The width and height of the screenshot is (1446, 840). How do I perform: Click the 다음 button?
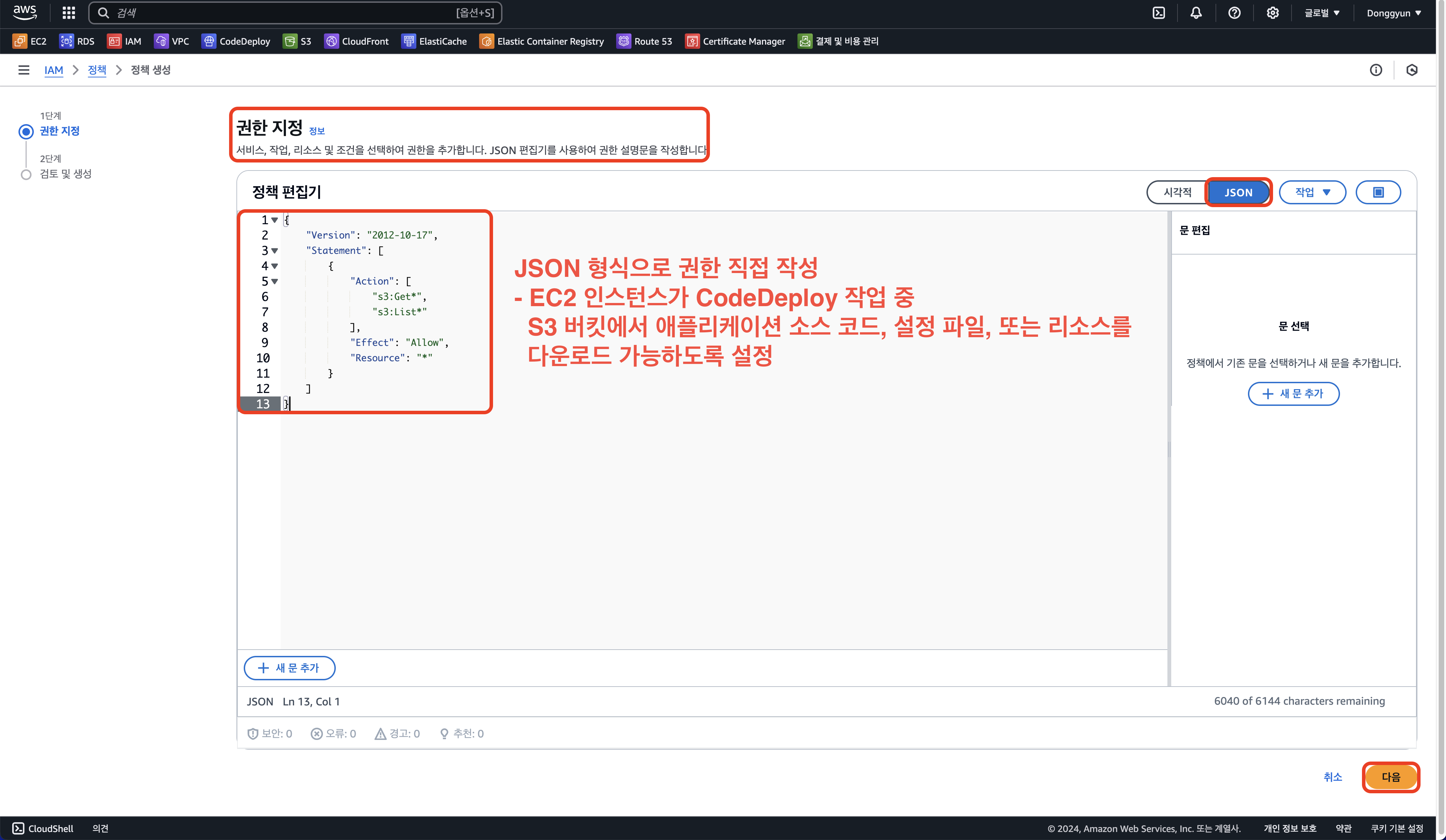point(1390,777)
